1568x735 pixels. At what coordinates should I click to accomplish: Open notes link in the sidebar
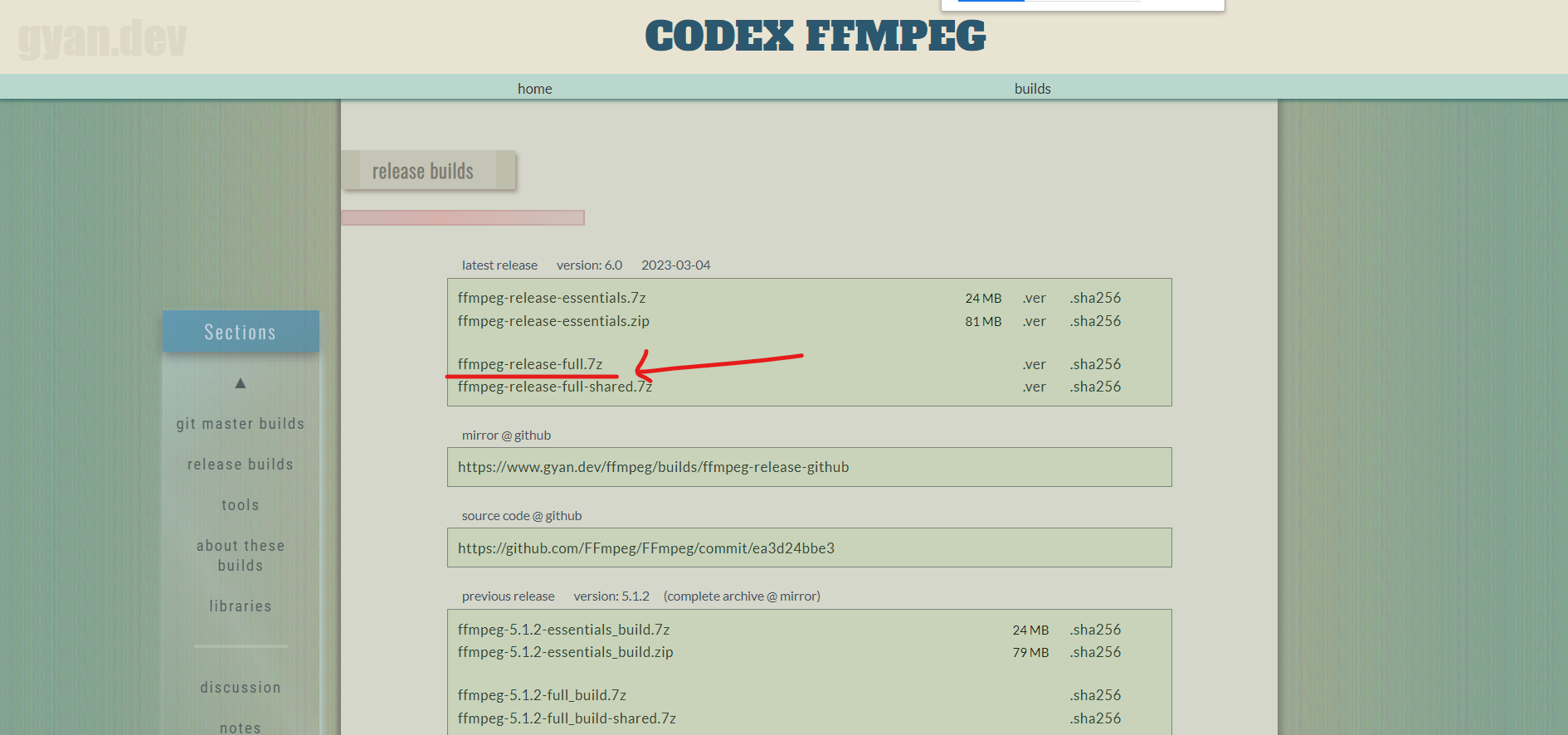[x=241, y=728]
